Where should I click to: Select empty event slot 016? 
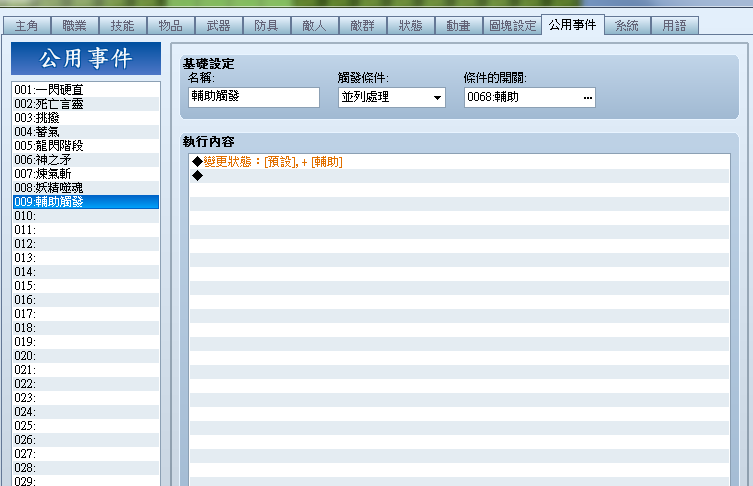pyautogui.click(x=86, y=300)
